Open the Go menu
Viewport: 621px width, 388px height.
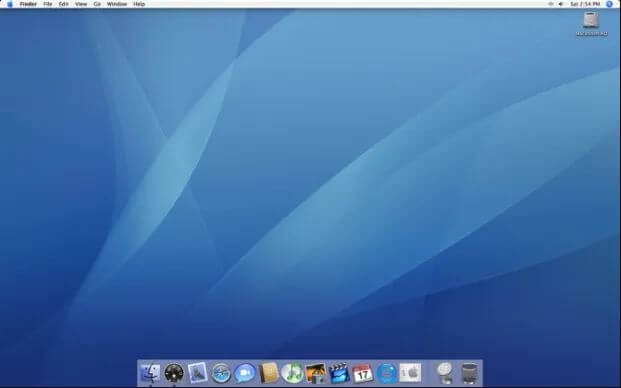click(x=97, y=4)
